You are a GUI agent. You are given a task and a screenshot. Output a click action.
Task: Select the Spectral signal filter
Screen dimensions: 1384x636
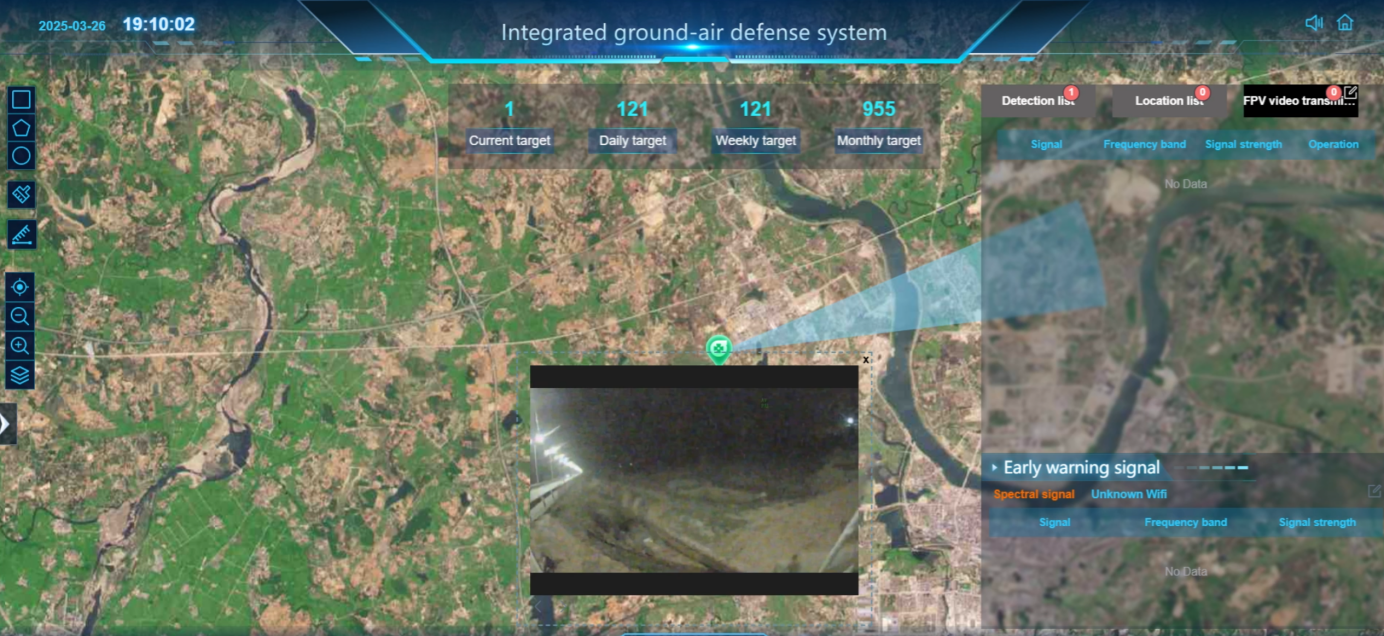coord(1034,494)
